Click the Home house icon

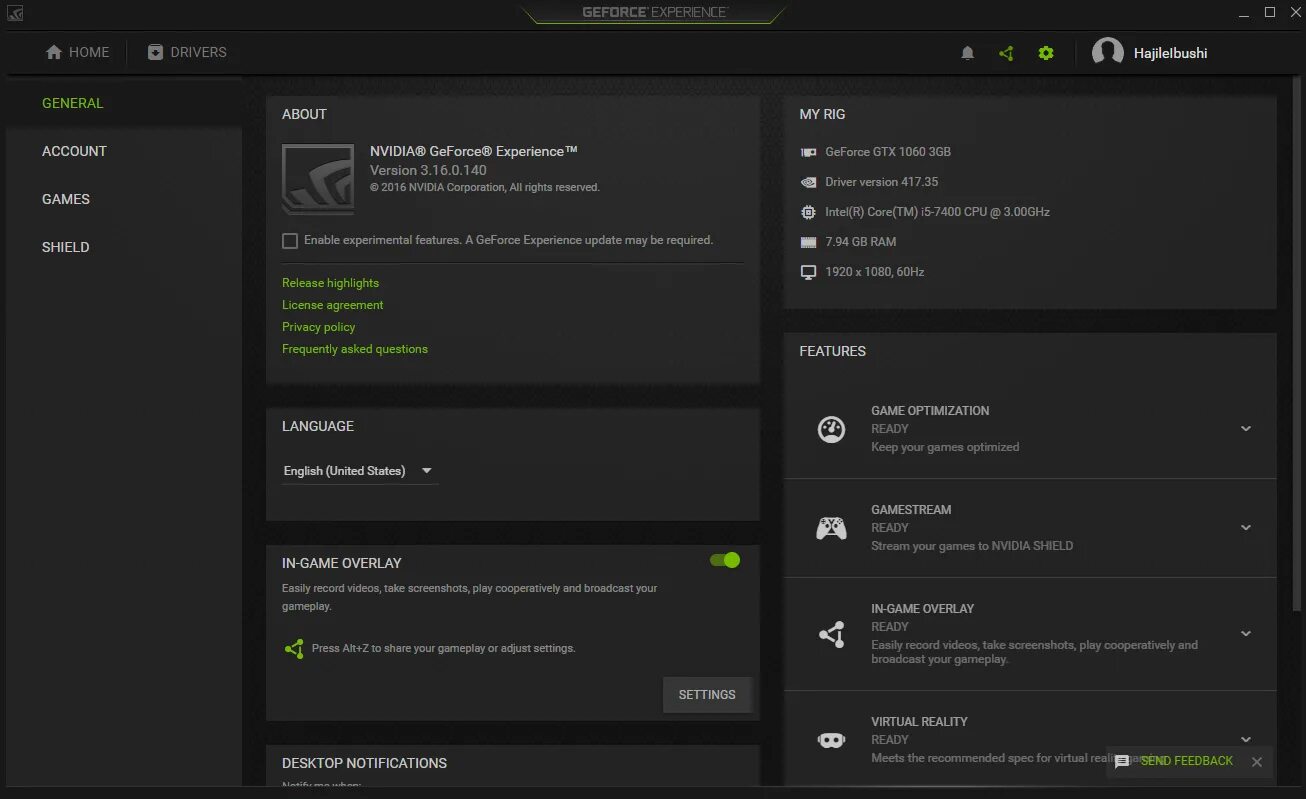coord(54,52)
